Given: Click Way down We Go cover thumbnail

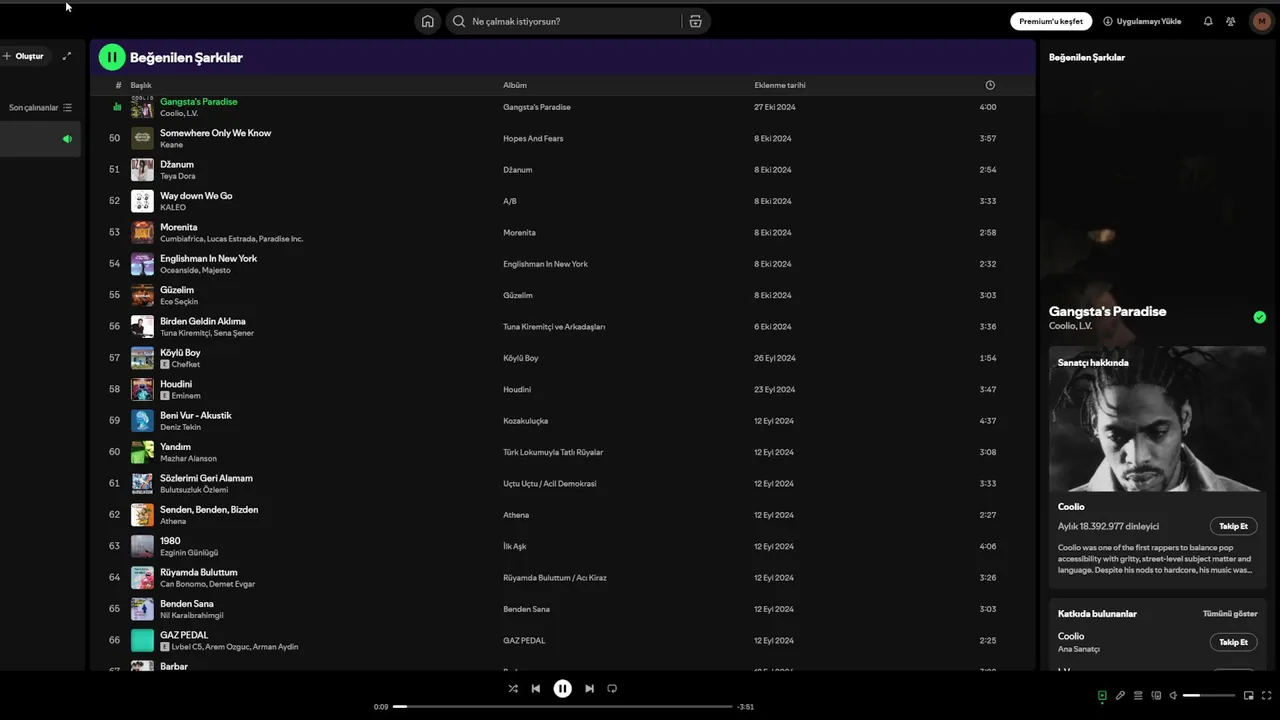Looking at the screenshot, I should [142, 201].
